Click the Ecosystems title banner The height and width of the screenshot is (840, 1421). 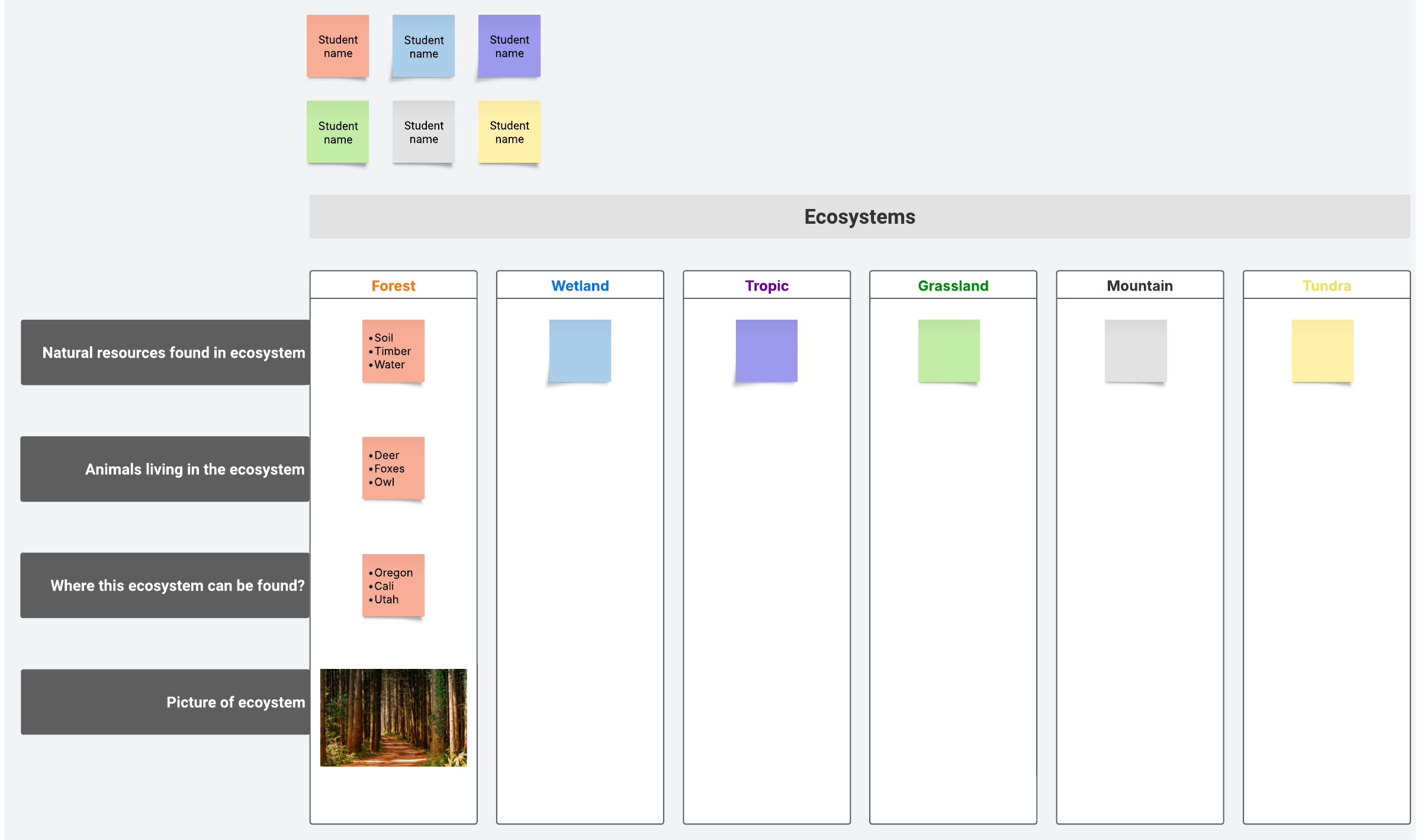click(x=859, y=217)
